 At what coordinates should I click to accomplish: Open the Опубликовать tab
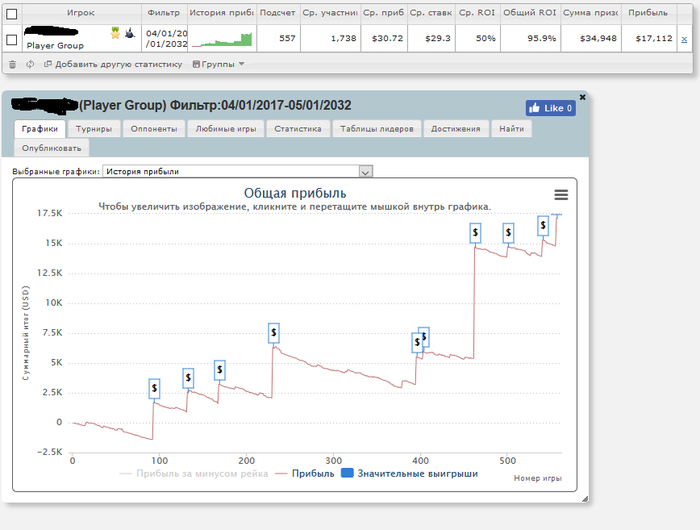[x=51, y=148]
